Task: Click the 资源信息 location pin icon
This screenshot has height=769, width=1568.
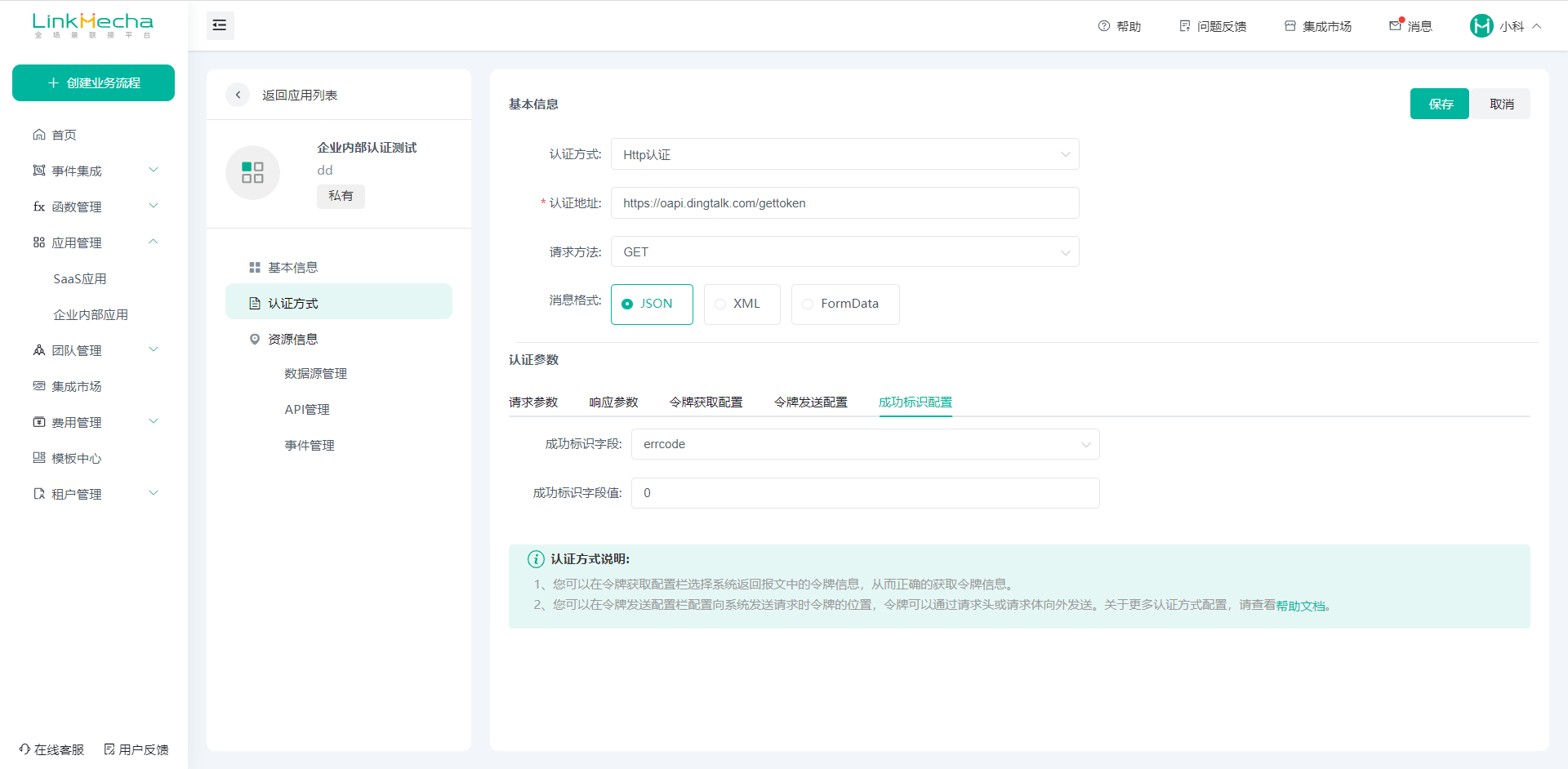Action: pos(255,340)
